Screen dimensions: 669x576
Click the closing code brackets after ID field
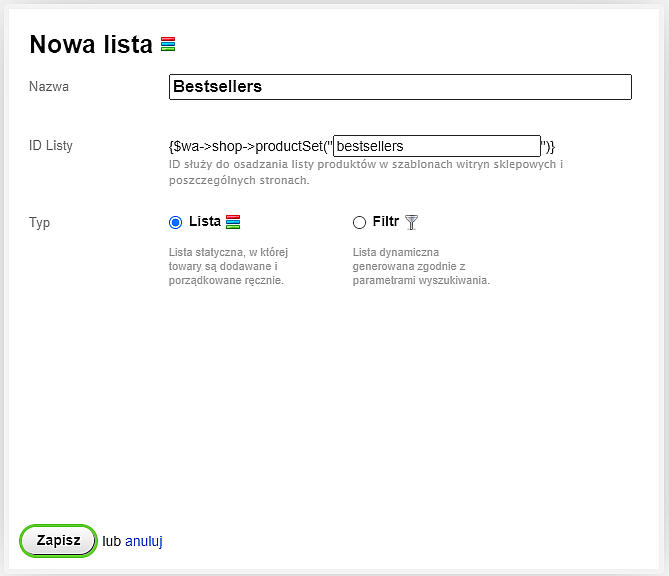pos(548,146)
